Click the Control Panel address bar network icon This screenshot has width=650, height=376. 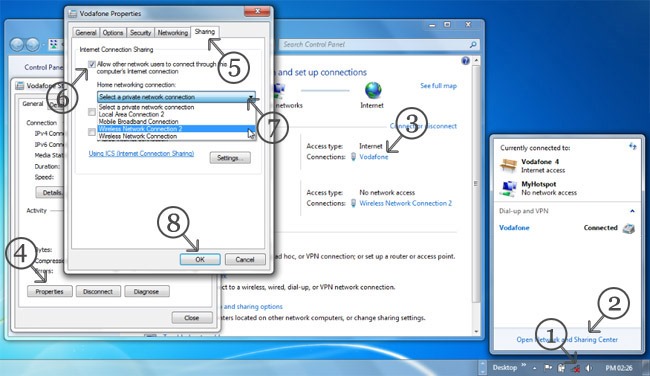[54, 44]
